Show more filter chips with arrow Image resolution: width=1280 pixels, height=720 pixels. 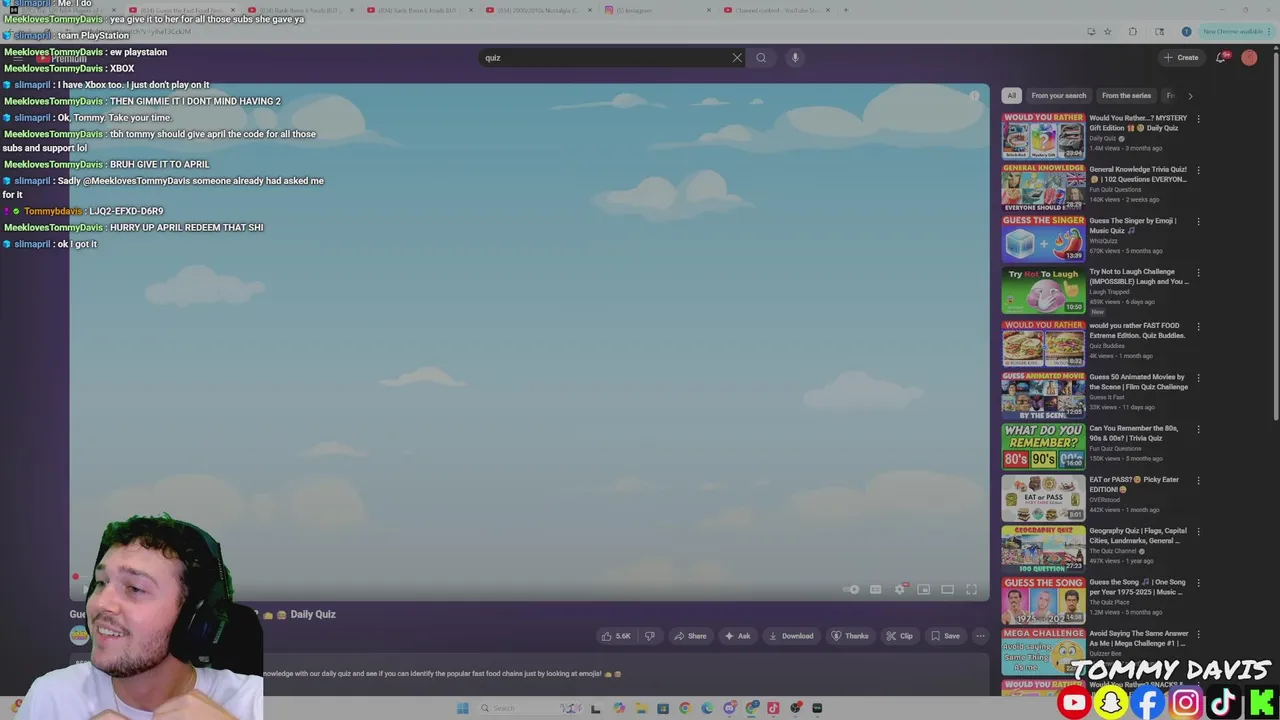click(x=1190, y=96)
